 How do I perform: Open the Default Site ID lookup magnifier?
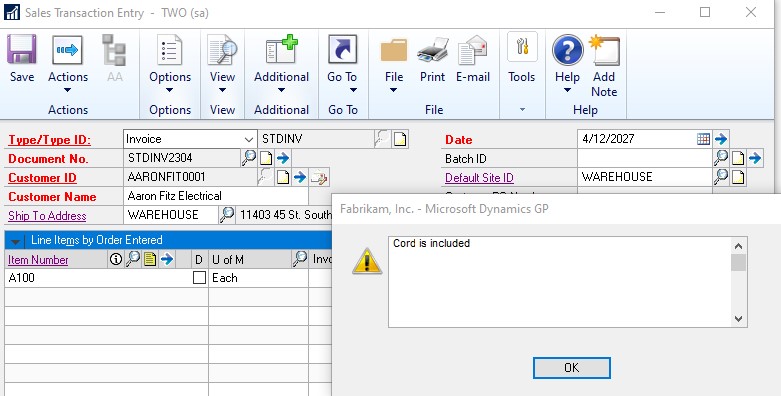(721, 176)
